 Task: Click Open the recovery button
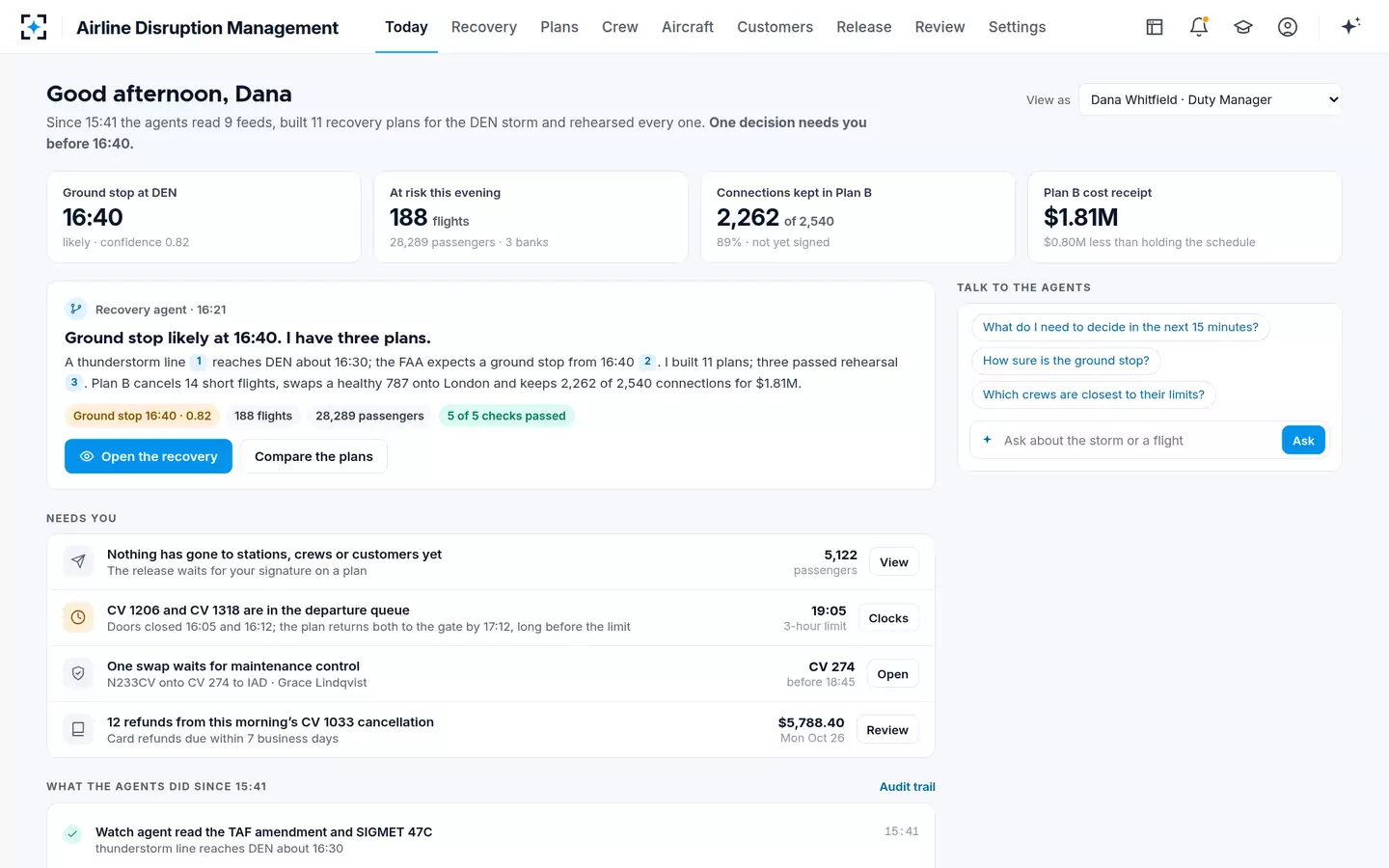(149, 456)
